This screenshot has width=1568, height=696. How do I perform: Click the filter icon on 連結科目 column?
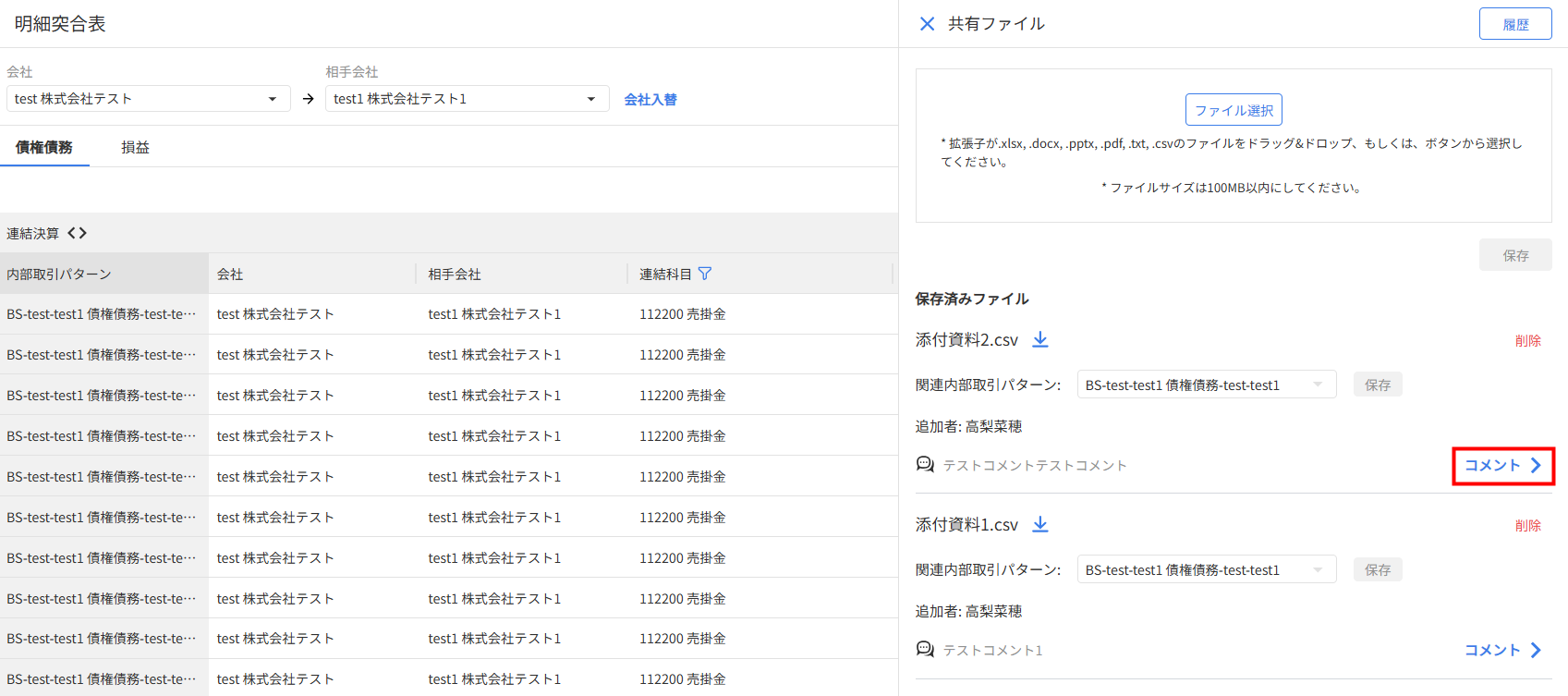click(x=705, y=274)
